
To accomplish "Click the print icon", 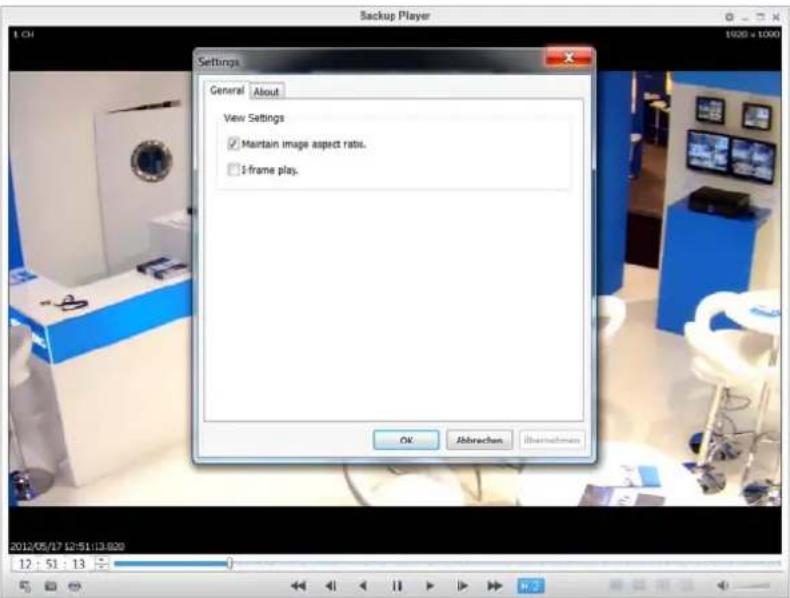I will coord(75,586).
